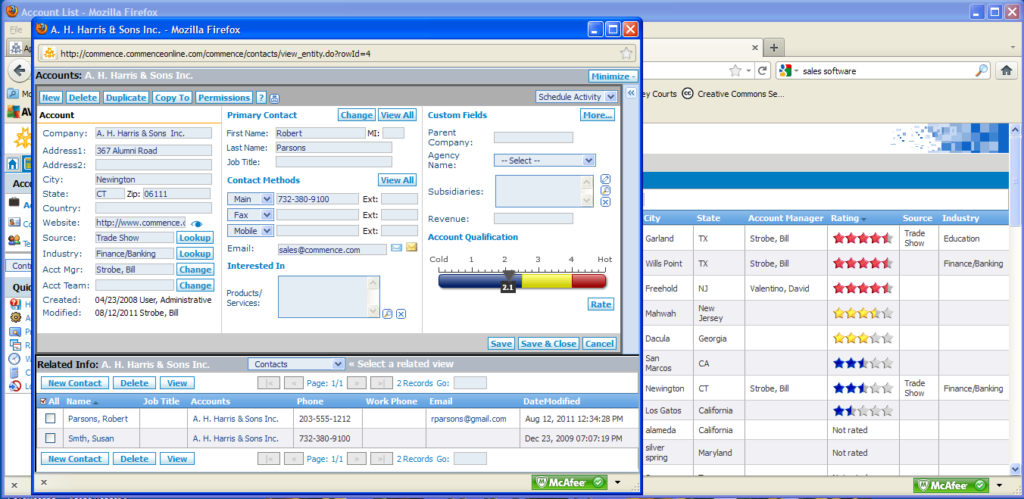Viewport: 1024px width, 499px height.
Task: Open McAfee dropdown arrow in popup status bar
Action: pos(617,483)
